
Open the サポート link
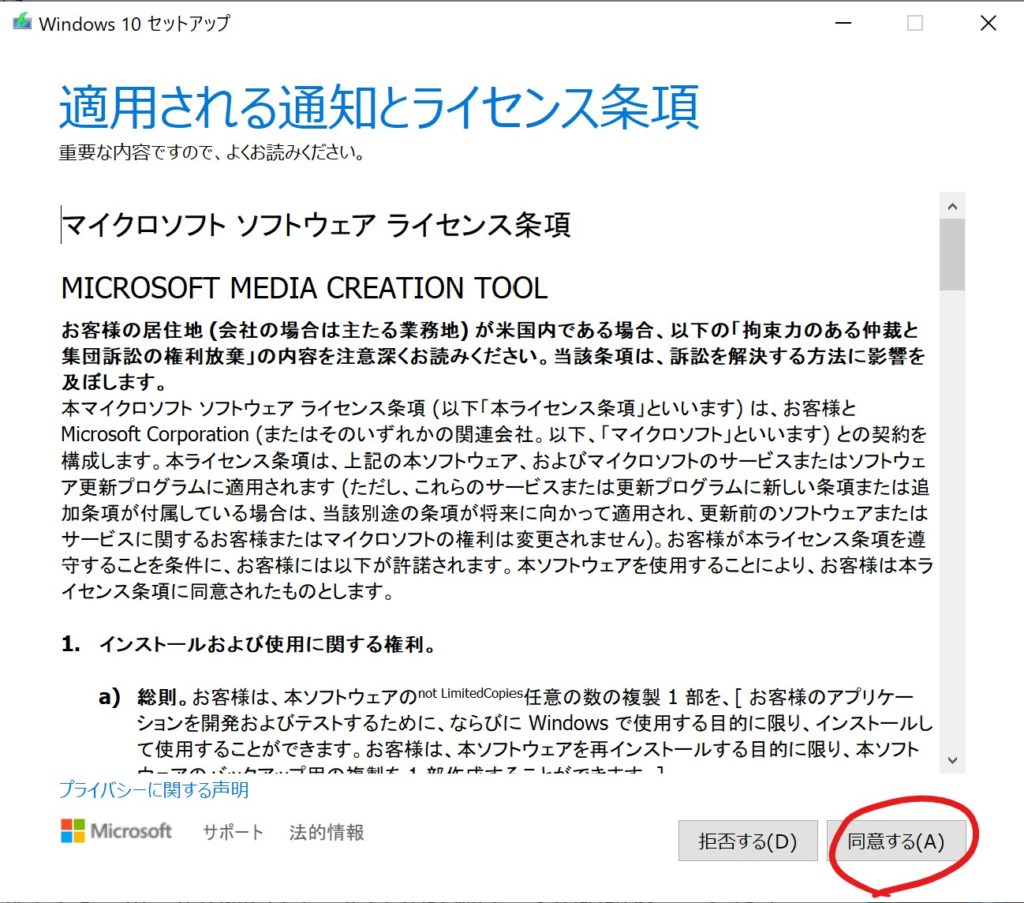[x=233, y=832]
